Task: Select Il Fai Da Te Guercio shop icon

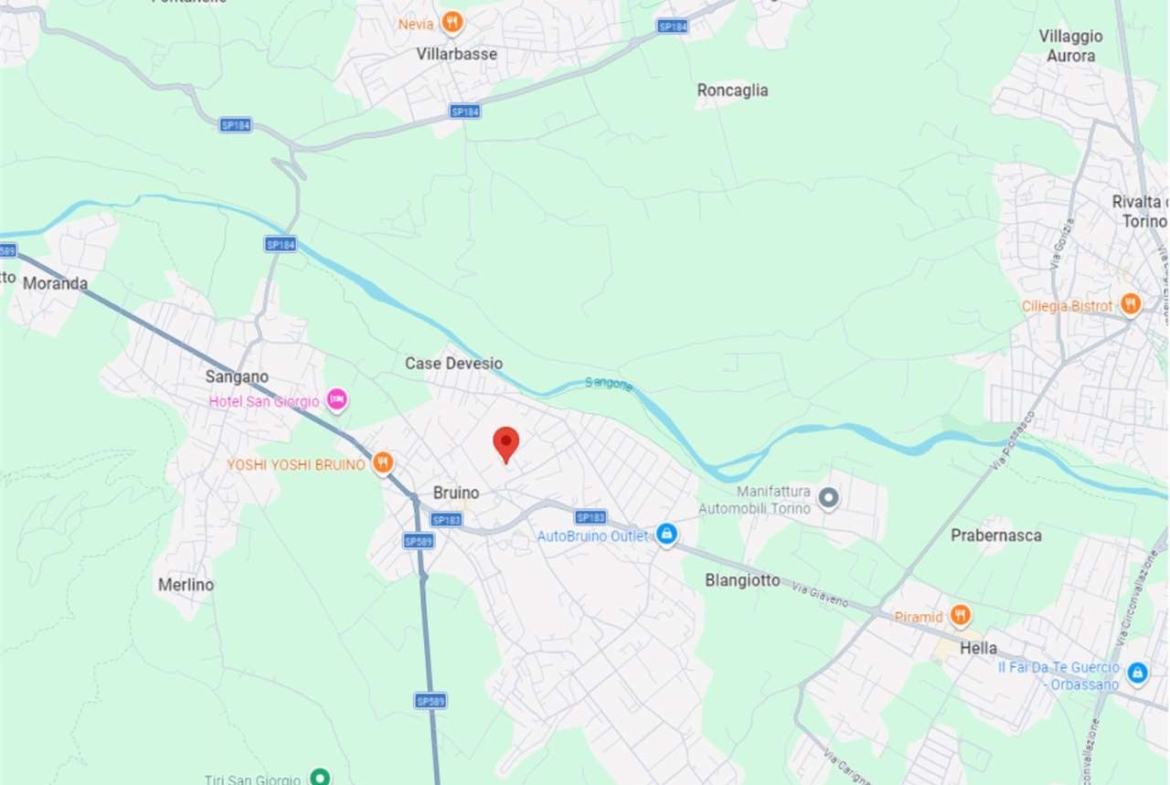Action: [1137, 674]
